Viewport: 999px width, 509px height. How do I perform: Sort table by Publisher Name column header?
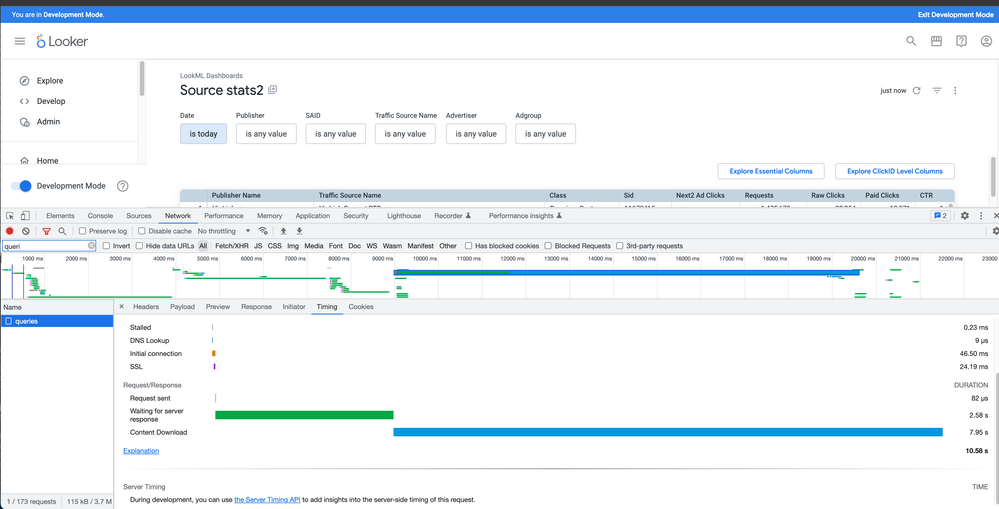point(236,195)
